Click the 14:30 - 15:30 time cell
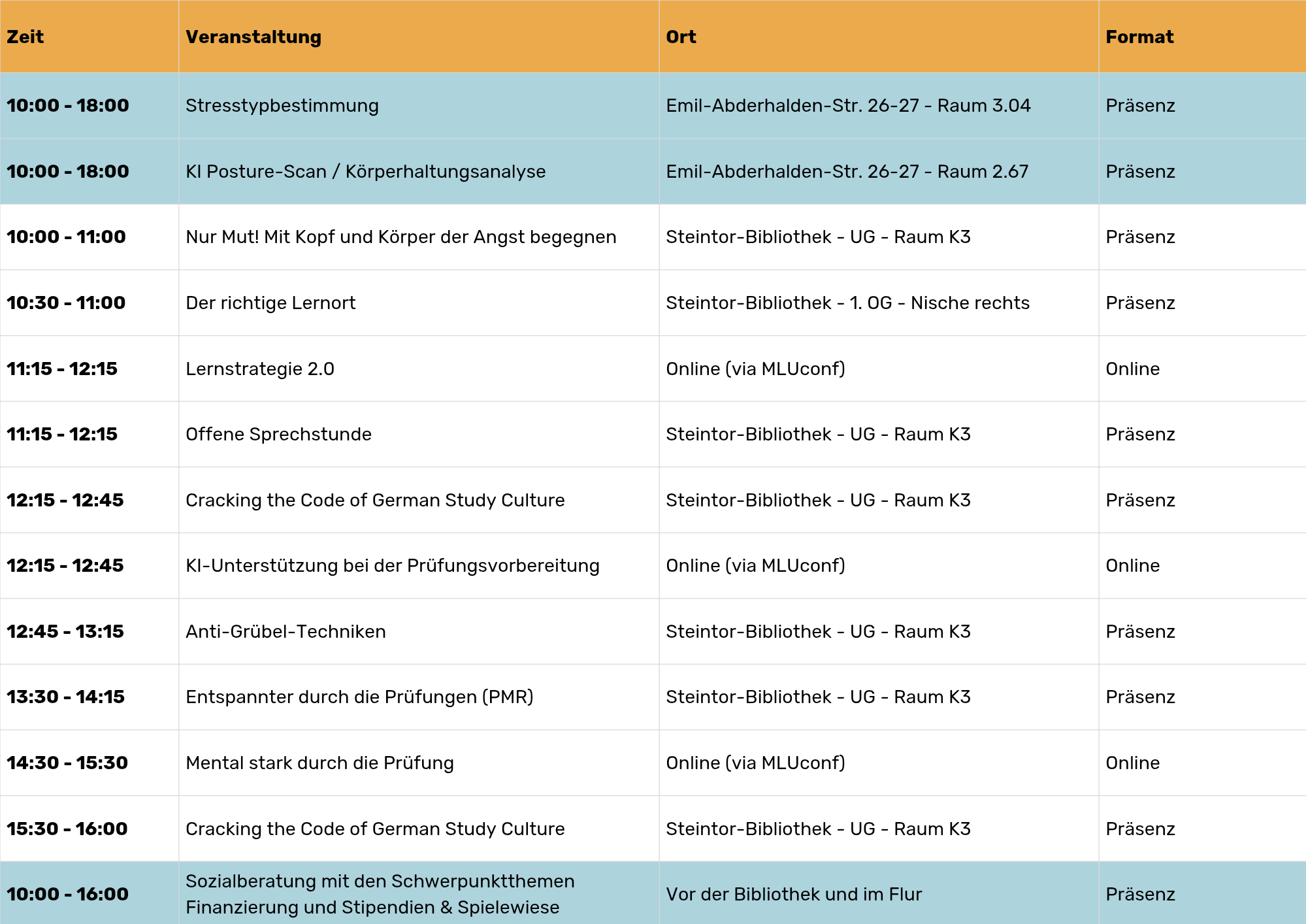Viewport: 1306px width, 924px height. point(90,763)
